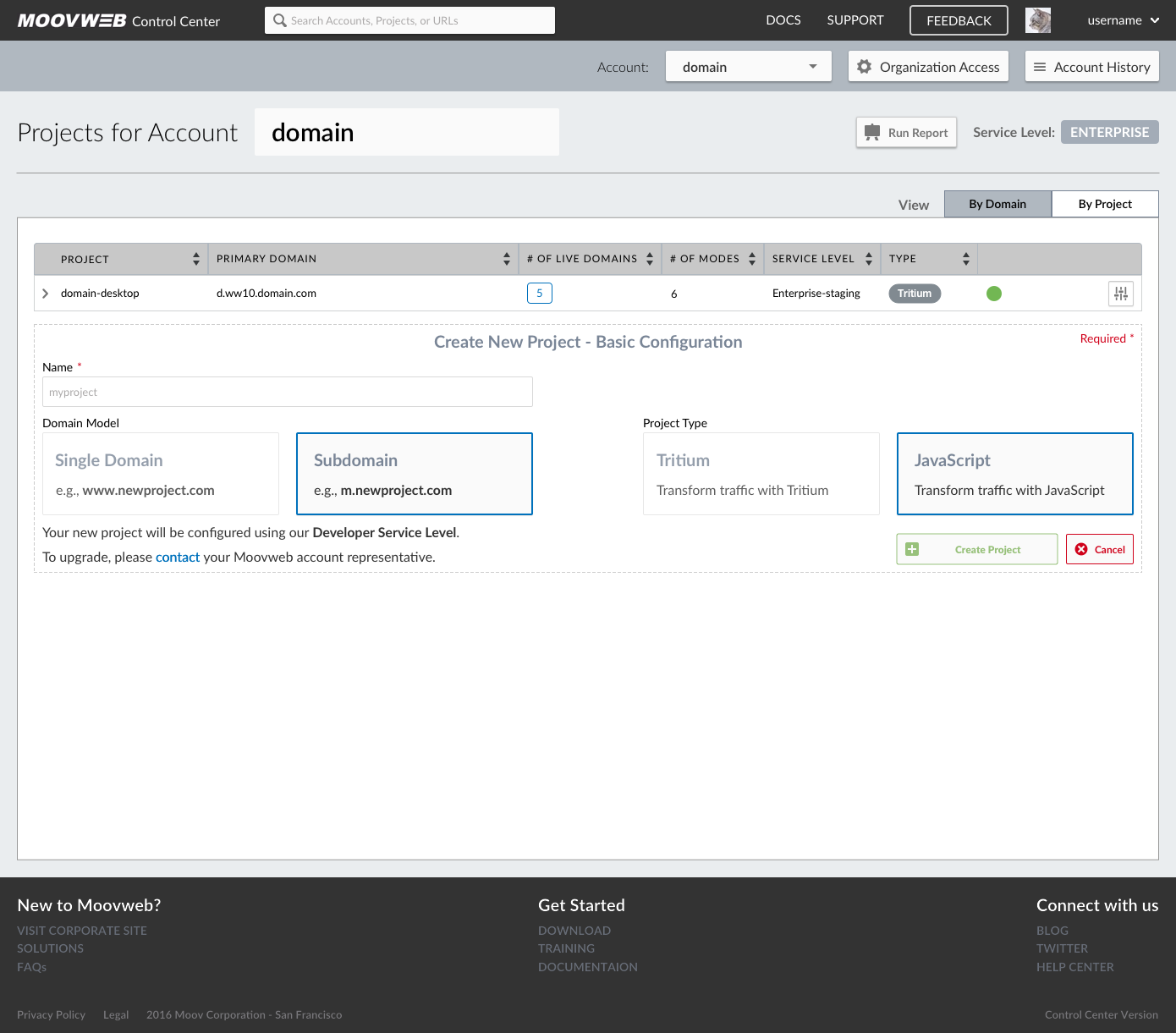The image size is (1176, 1033).
Task: Open Account History
Action: tap(1092, 67)
